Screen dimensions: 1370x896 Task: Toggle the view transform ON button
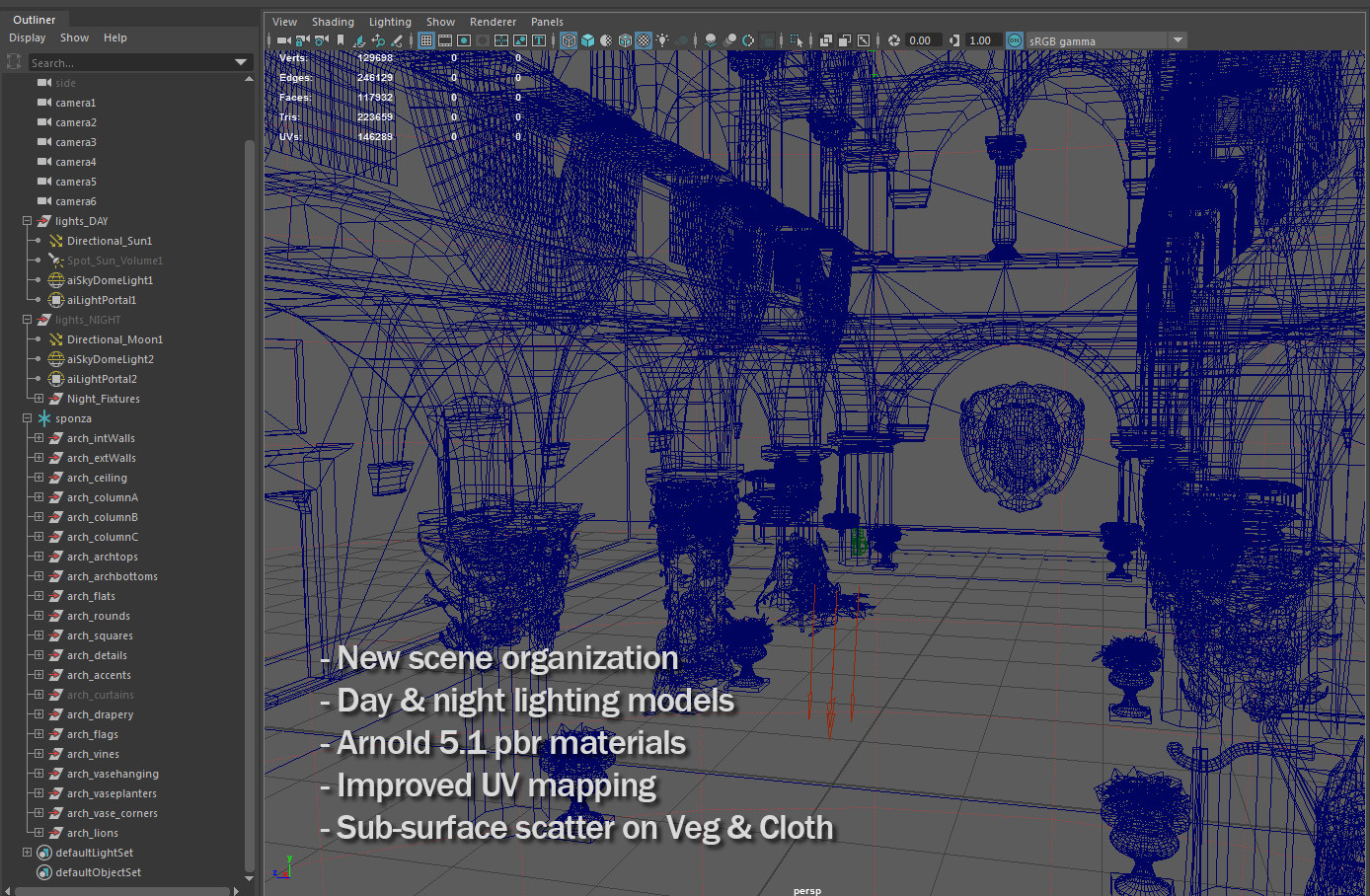pyautogui.click(x=1015, y=40)
